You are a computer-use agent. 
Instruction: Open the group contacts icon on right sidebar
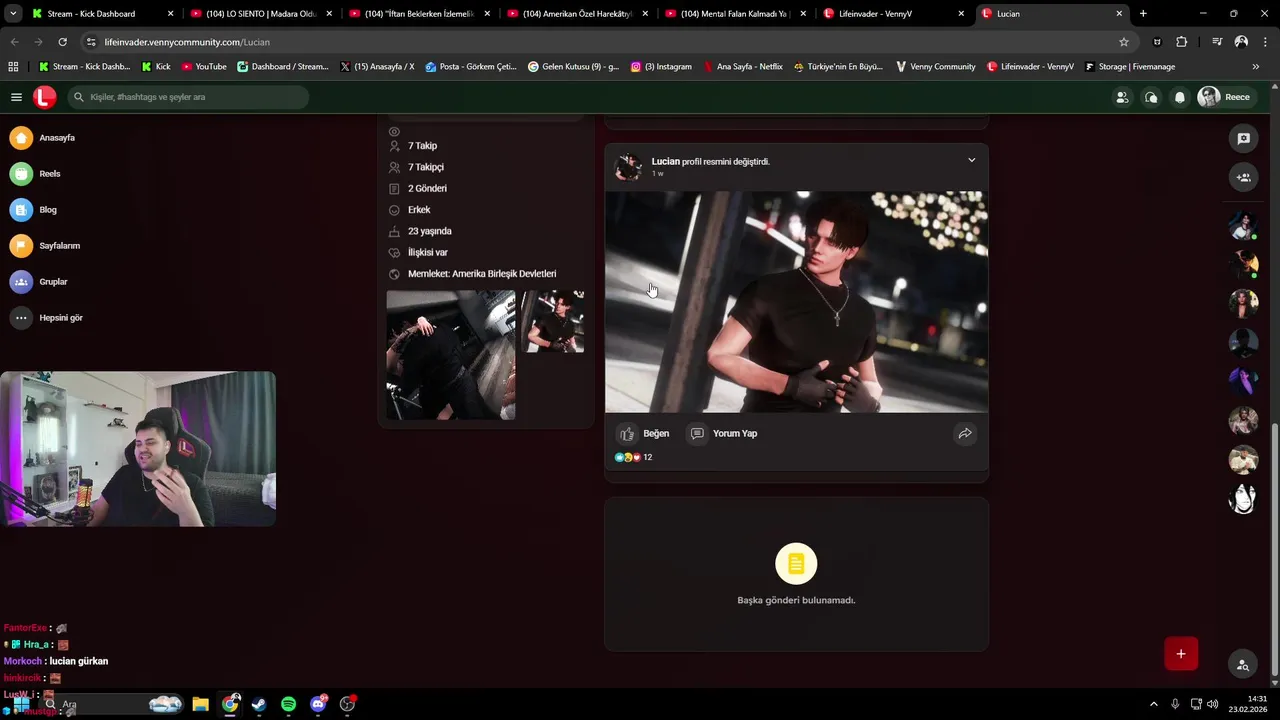[x=1243, y=177]
